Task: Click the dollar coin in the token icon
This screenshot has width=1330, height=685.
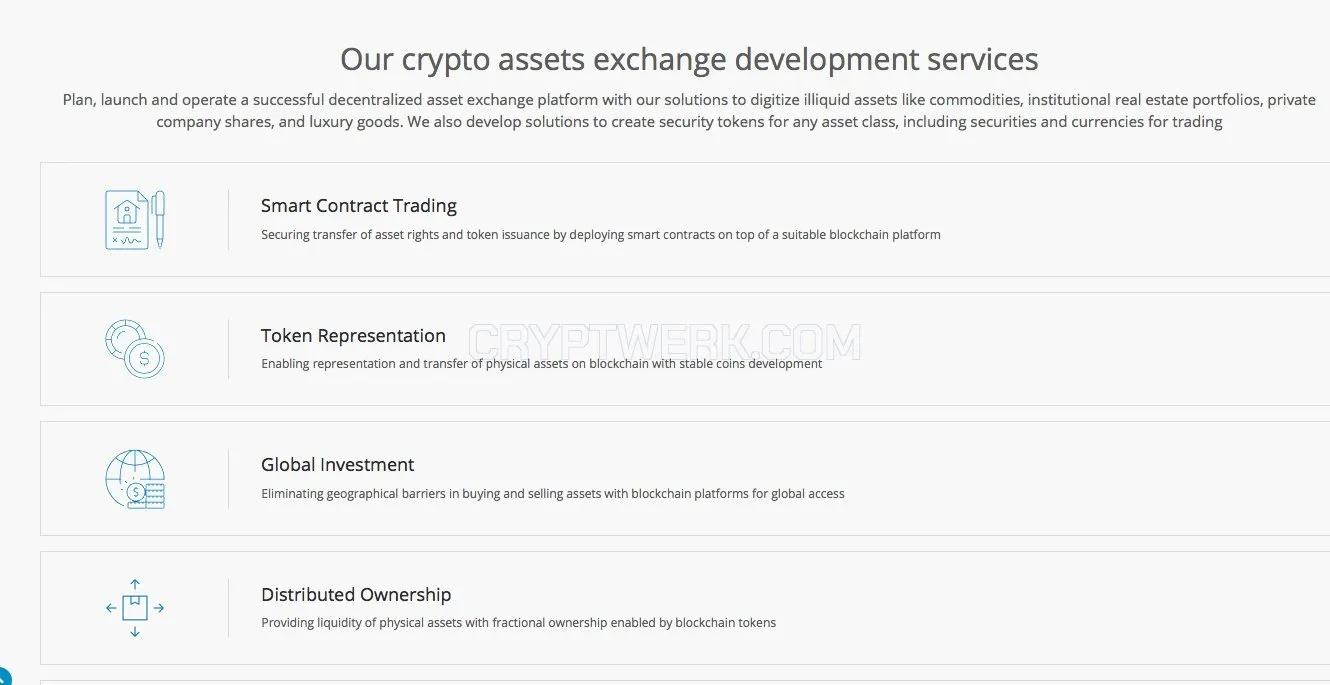Action: (x=146, y=358)
